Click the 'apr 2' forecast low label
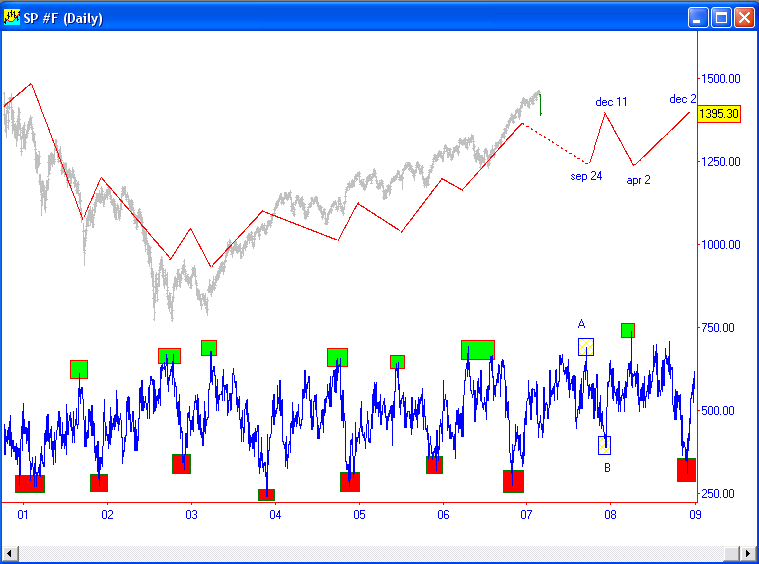 click(638, 180)
